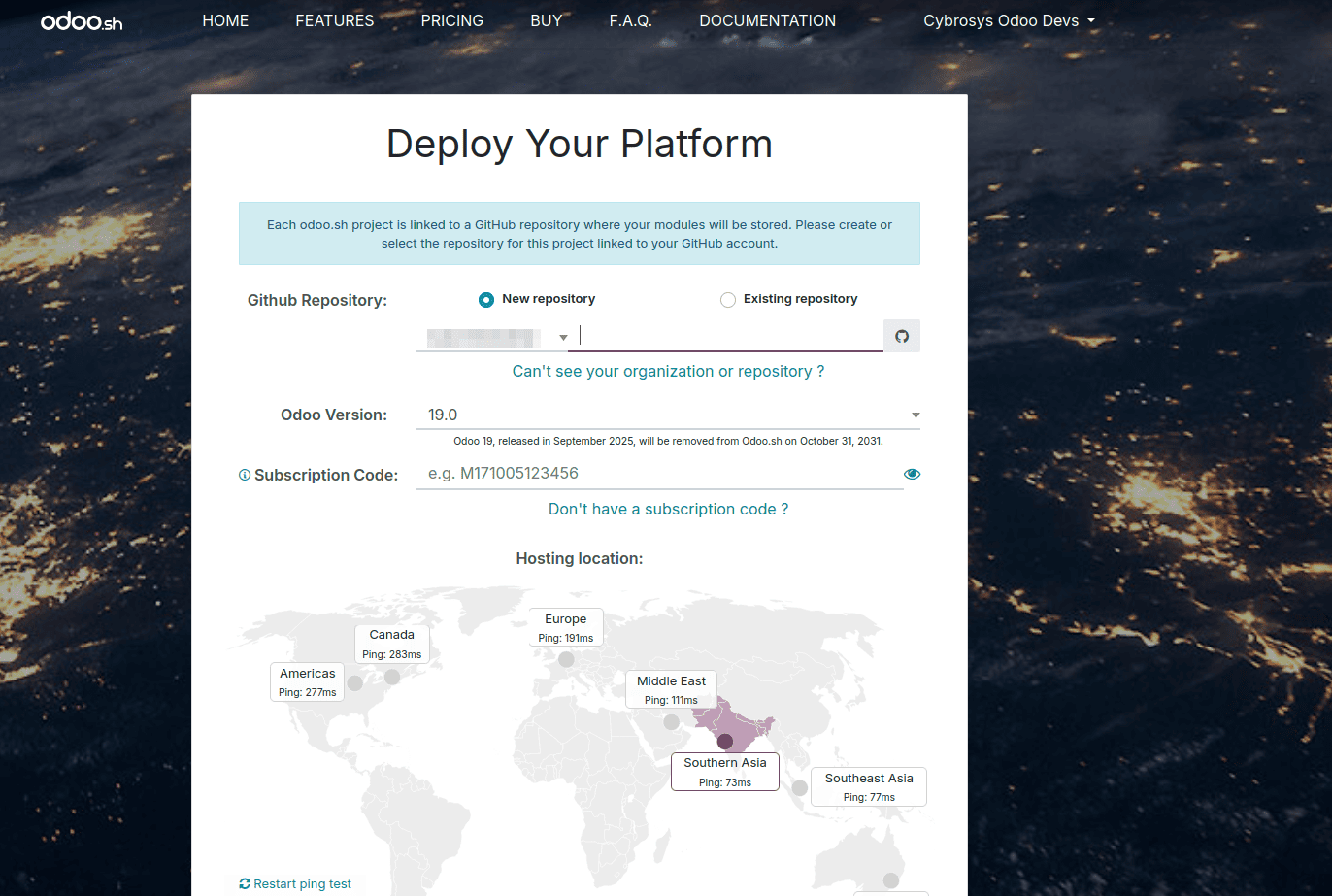The width and height of the screenshot is (1332, 896).
Task: Open PRICING in the navigation bar
Action: click(x=452, y=20)
